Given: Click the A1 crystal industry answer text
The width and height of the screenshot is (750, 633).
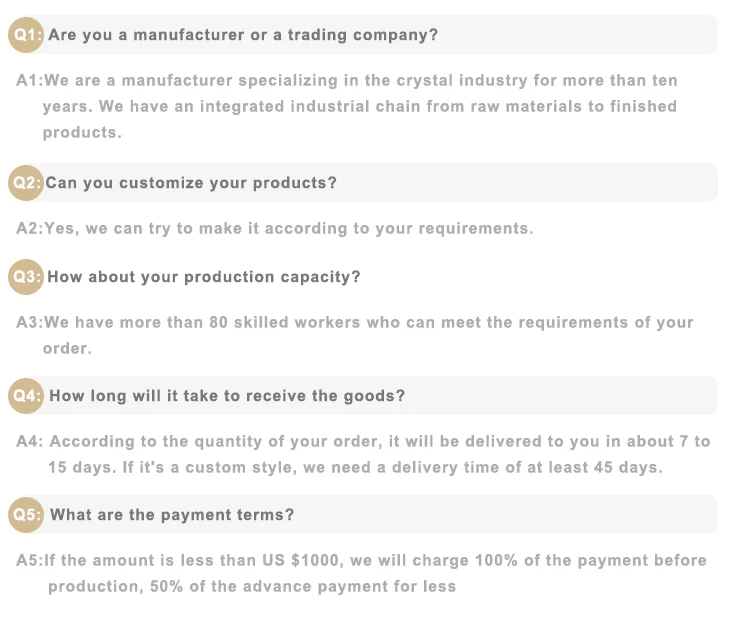Looking at the screenshot, I should [347, 106].
